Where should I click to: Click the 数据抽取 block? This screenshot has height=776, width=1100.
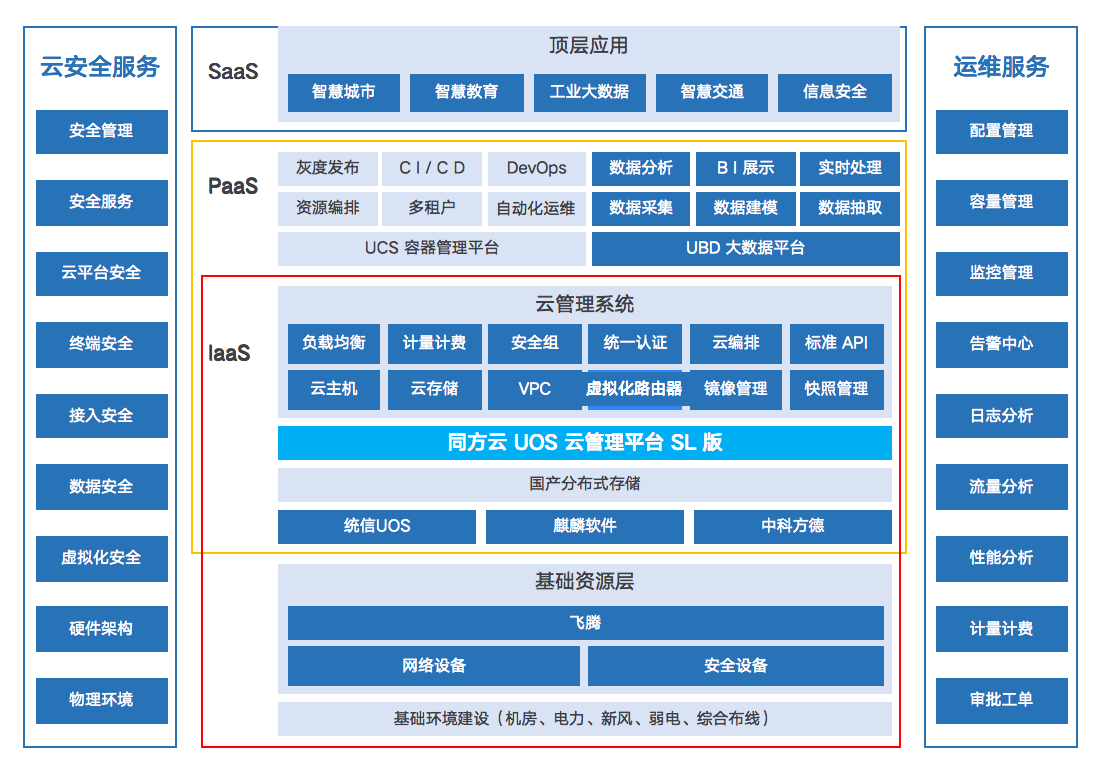point(850,208)
